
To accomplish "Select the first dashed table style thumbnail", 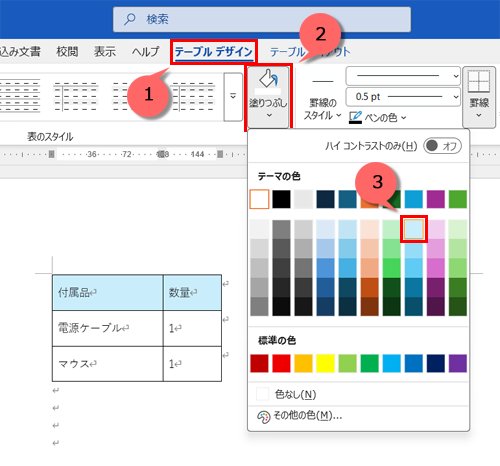I will coord(19,96).
